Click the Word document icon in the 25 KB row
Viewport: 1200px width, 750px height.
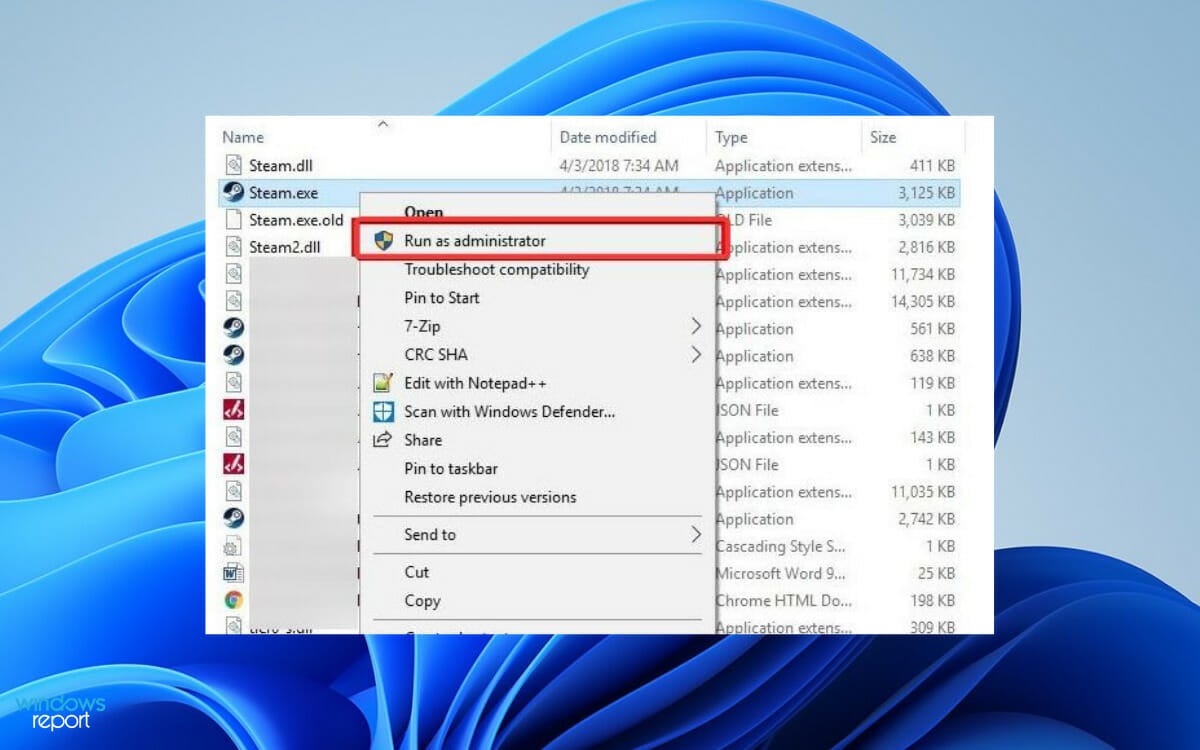point(233,573)
